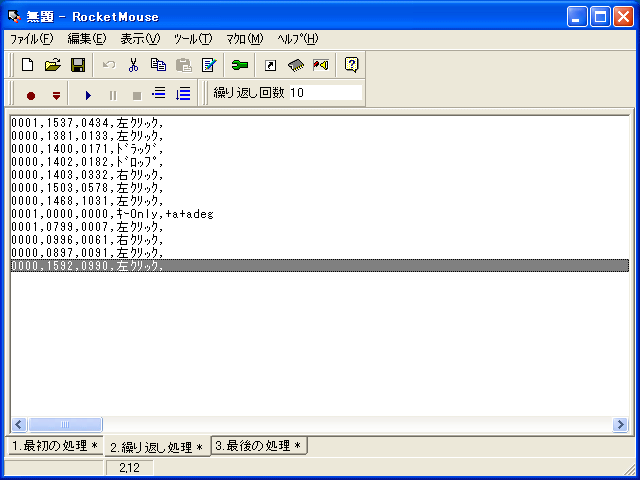The image size is (640, 480).
Task: Open the ファイル(F) menu
Action: 31,39
